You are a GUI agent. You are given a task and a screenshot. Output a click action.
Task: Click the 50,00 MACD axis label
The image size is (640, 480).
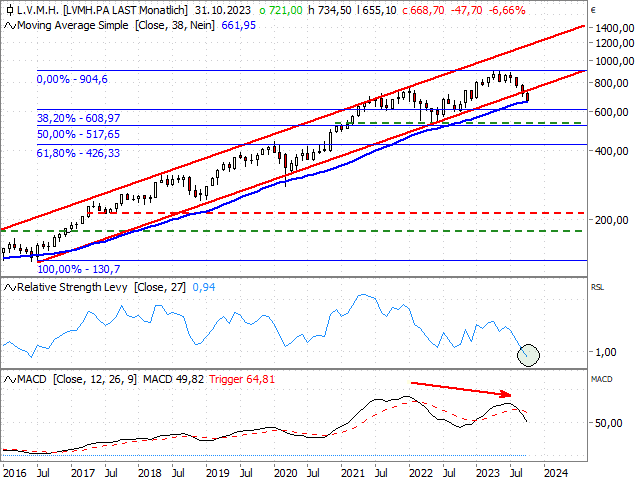[609, 423]
